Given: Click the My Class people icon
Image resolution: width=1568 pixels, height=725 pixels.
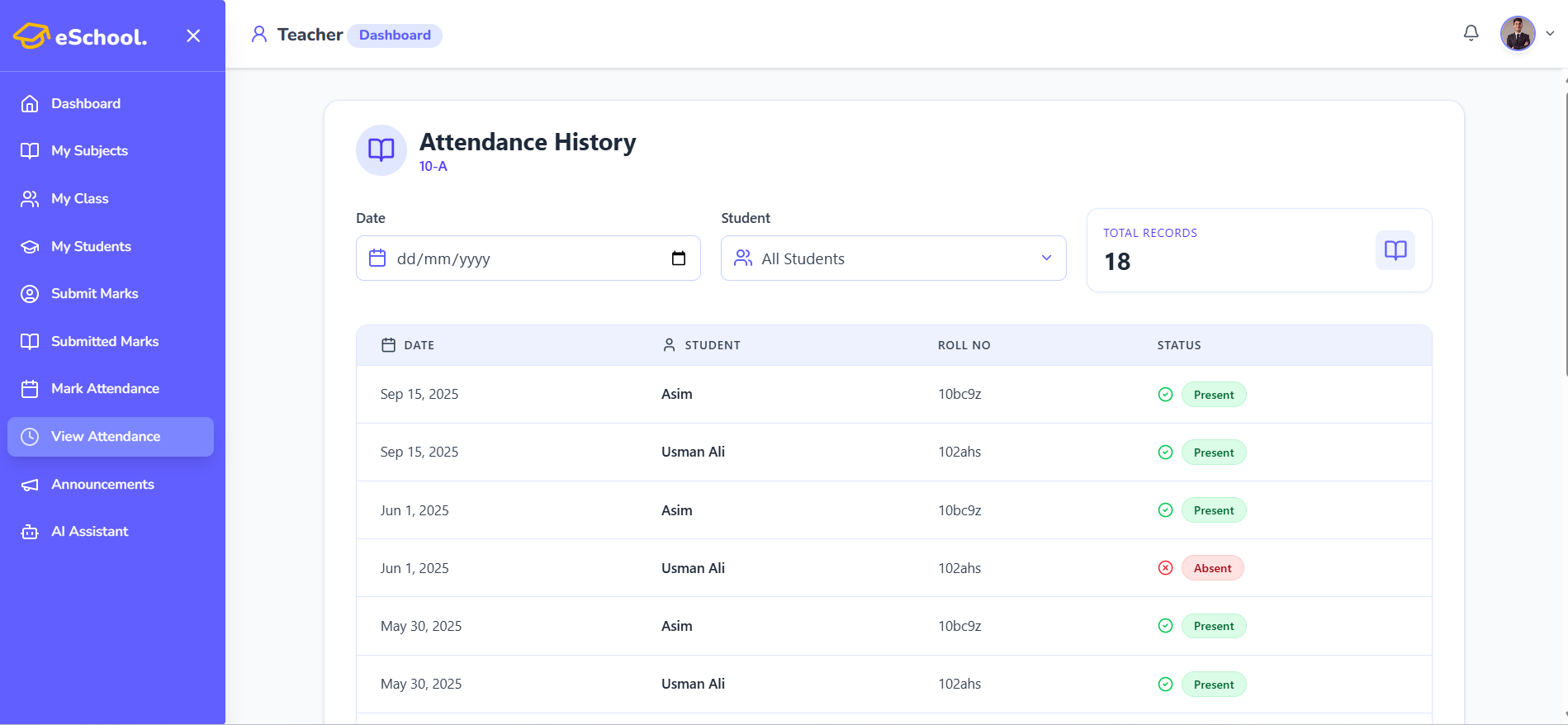Looking at the screenshot, I should click(30, 198).
